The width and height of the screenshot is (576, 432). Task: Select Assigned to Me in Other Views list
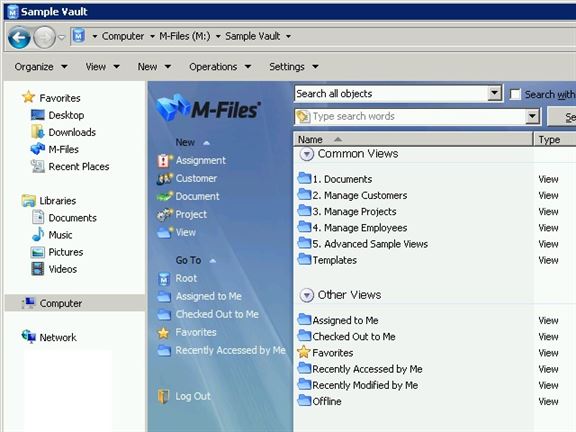tap(338, 320)
